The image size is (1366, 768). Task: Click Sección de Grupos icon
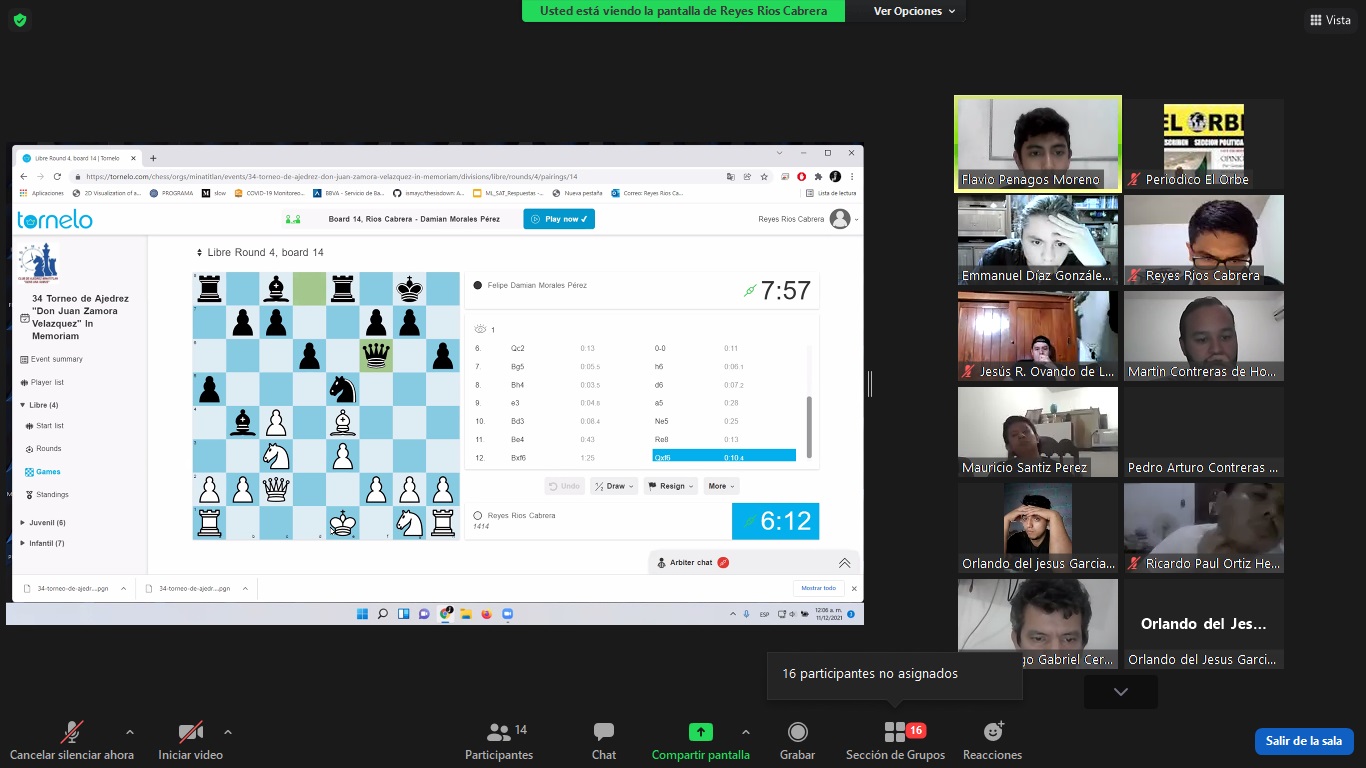tap(895, 733)
